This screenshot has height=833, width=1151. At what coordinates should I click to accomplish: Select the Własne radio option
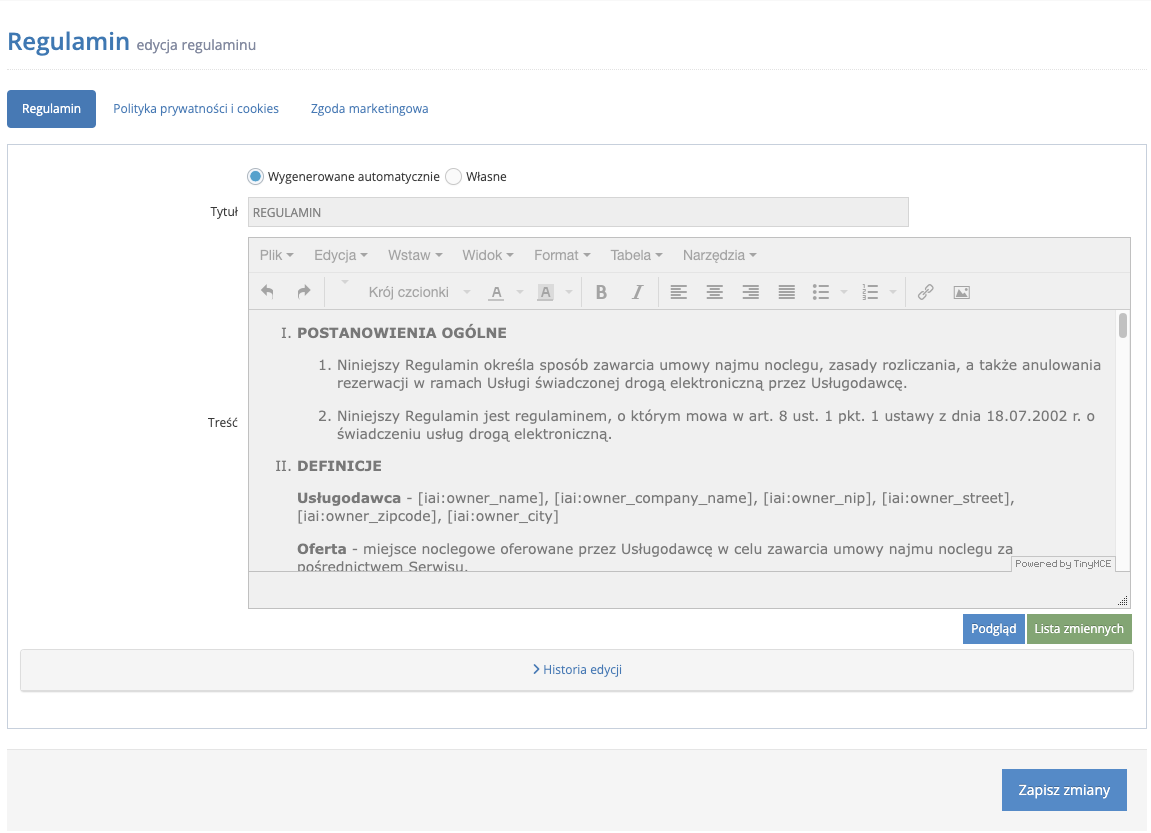(454, 176)
